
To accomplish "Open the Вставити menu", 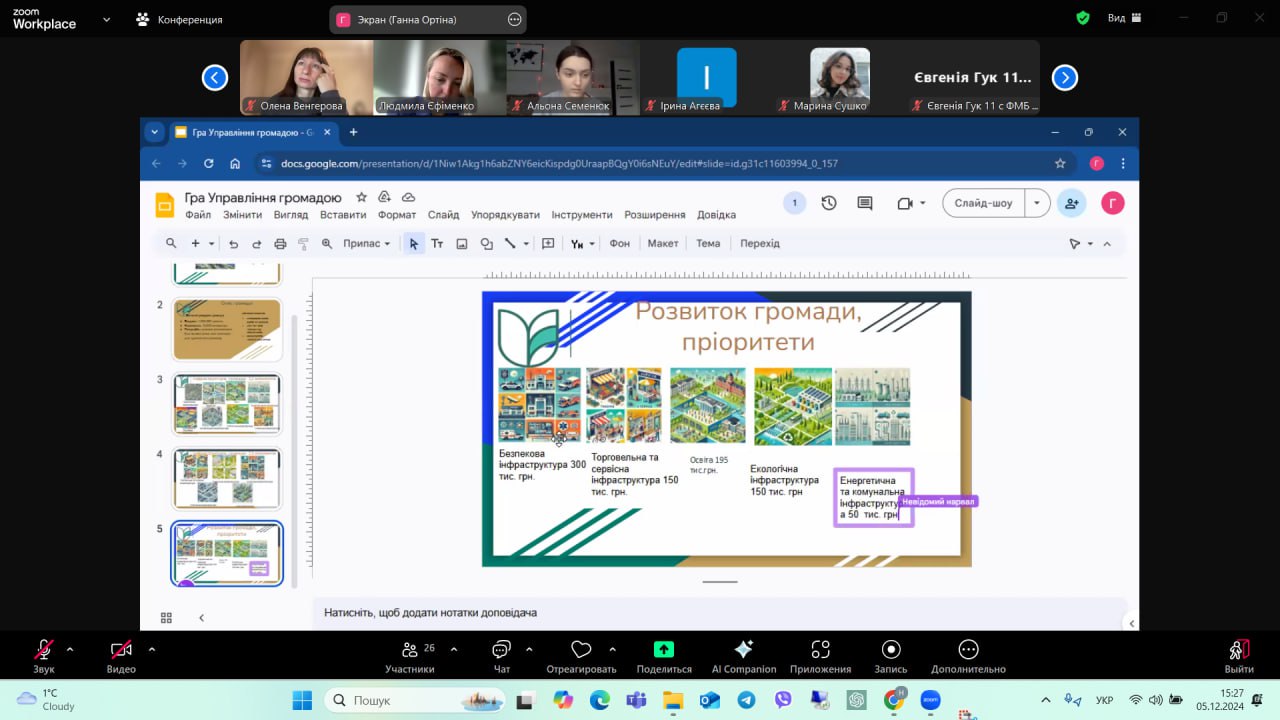I will [x=343, y=215].
